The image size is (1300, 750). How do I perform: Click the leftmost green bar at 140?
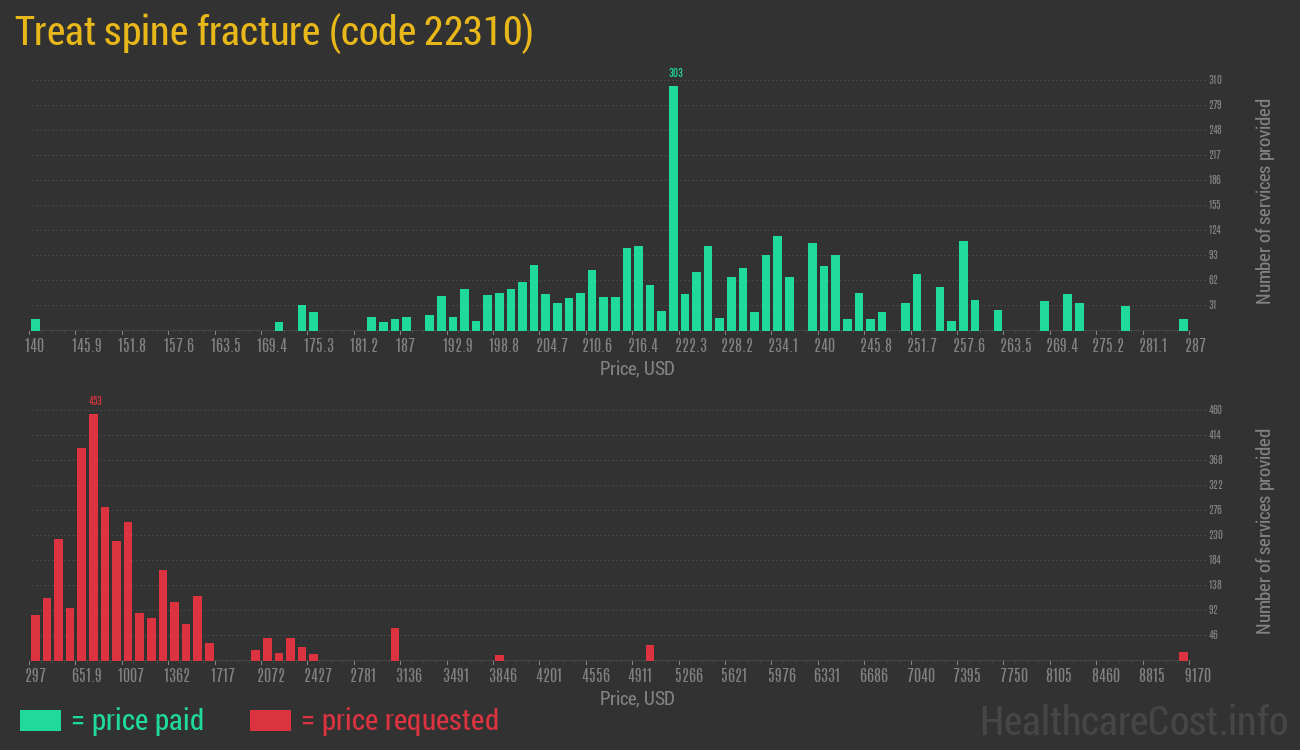[35, 324]
